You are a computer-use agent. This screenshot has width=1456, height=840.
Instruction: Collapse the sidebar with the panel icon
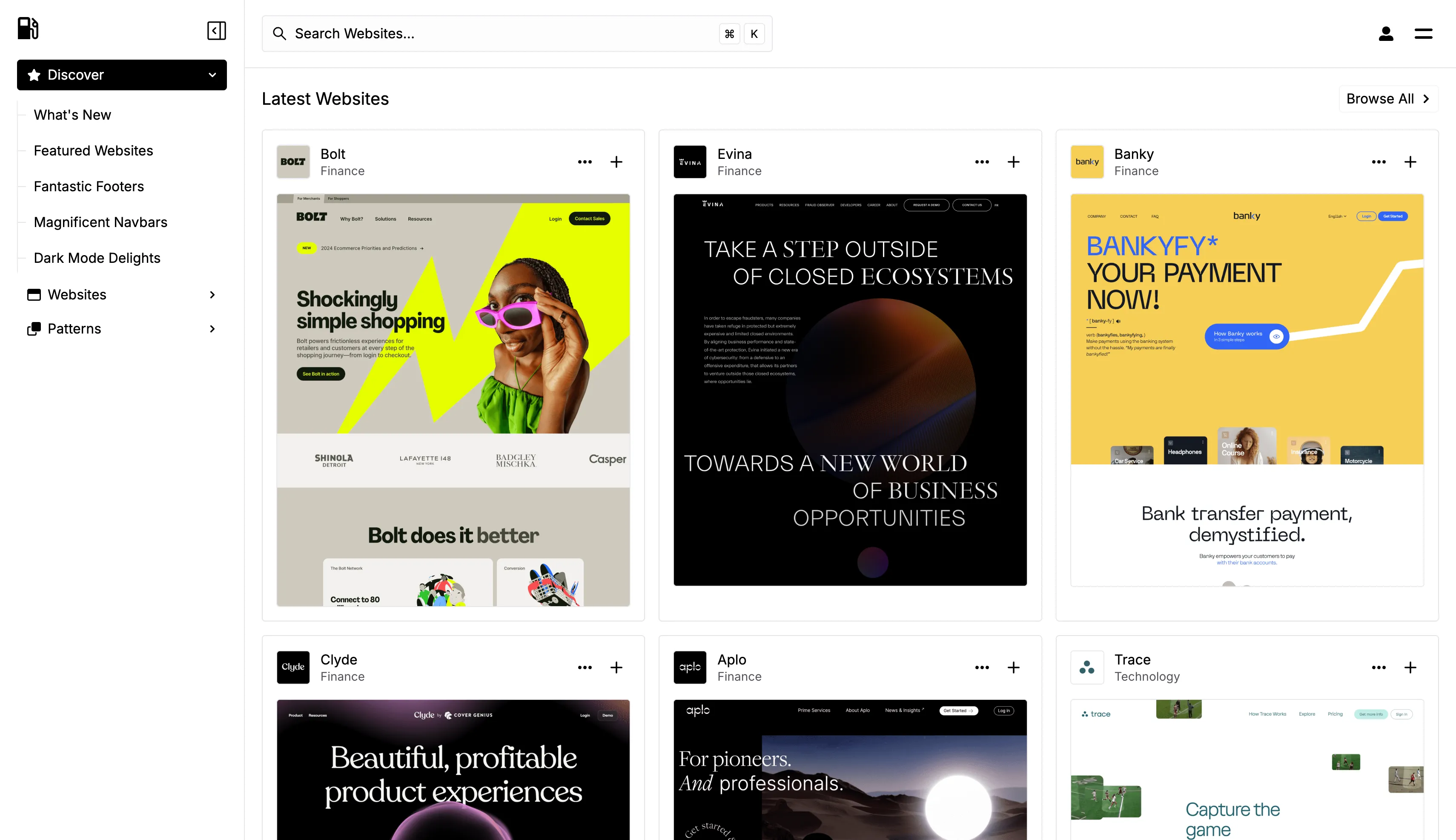216,31
